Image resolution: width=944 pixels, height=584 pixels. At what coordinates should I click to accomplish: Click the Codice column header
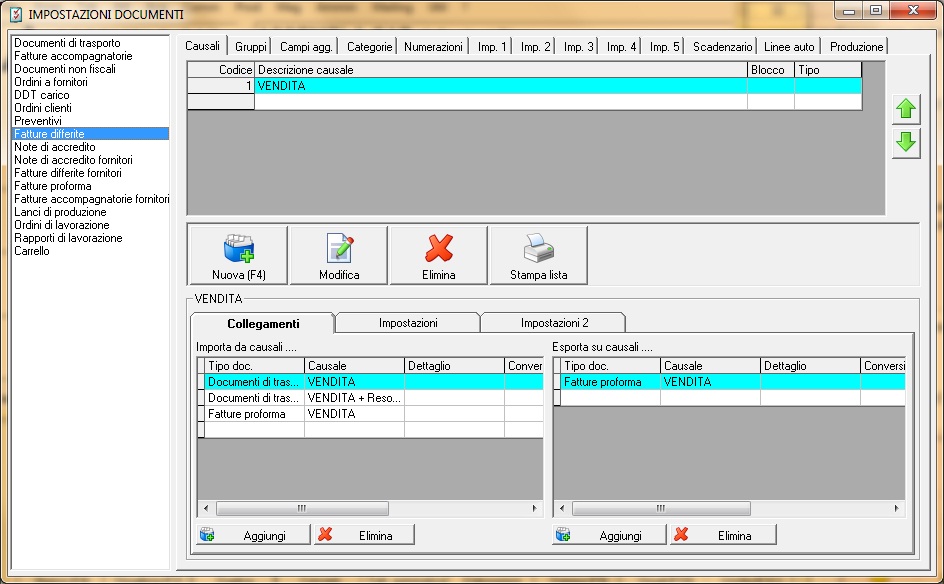coord(221,70)
